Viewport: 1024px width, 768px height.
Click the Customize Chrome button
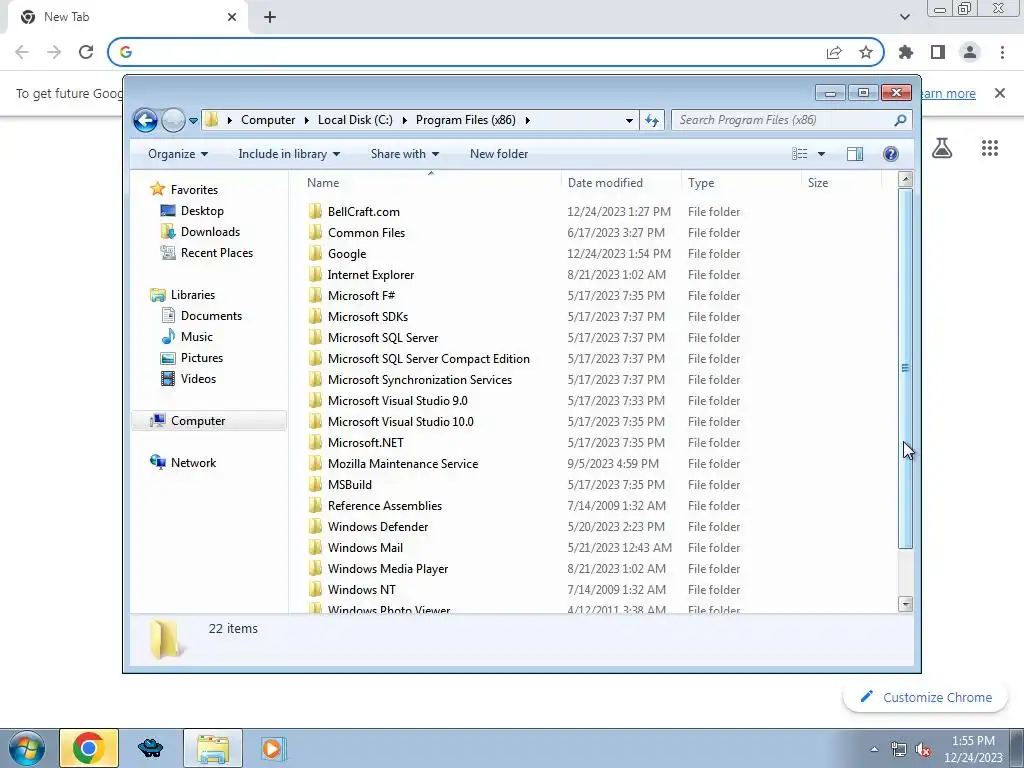[x=926, y=697]
